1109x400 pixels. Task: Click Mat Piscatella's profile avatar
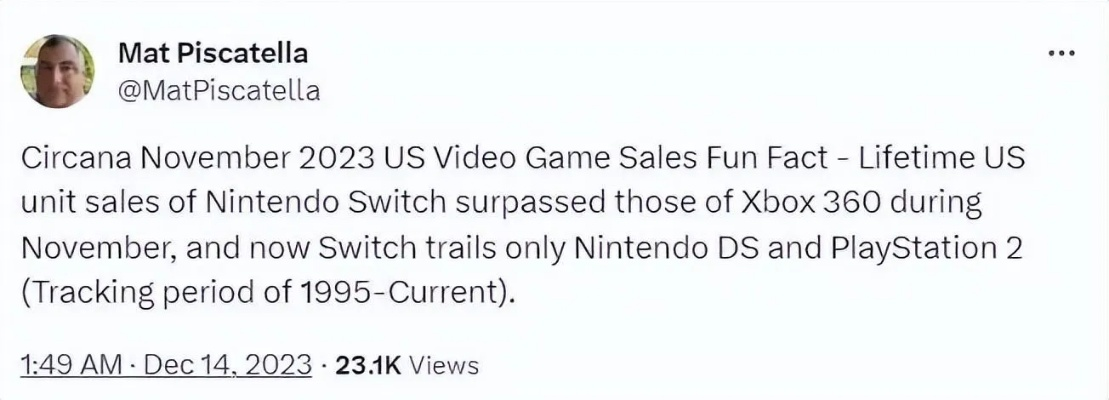(59, 71)
